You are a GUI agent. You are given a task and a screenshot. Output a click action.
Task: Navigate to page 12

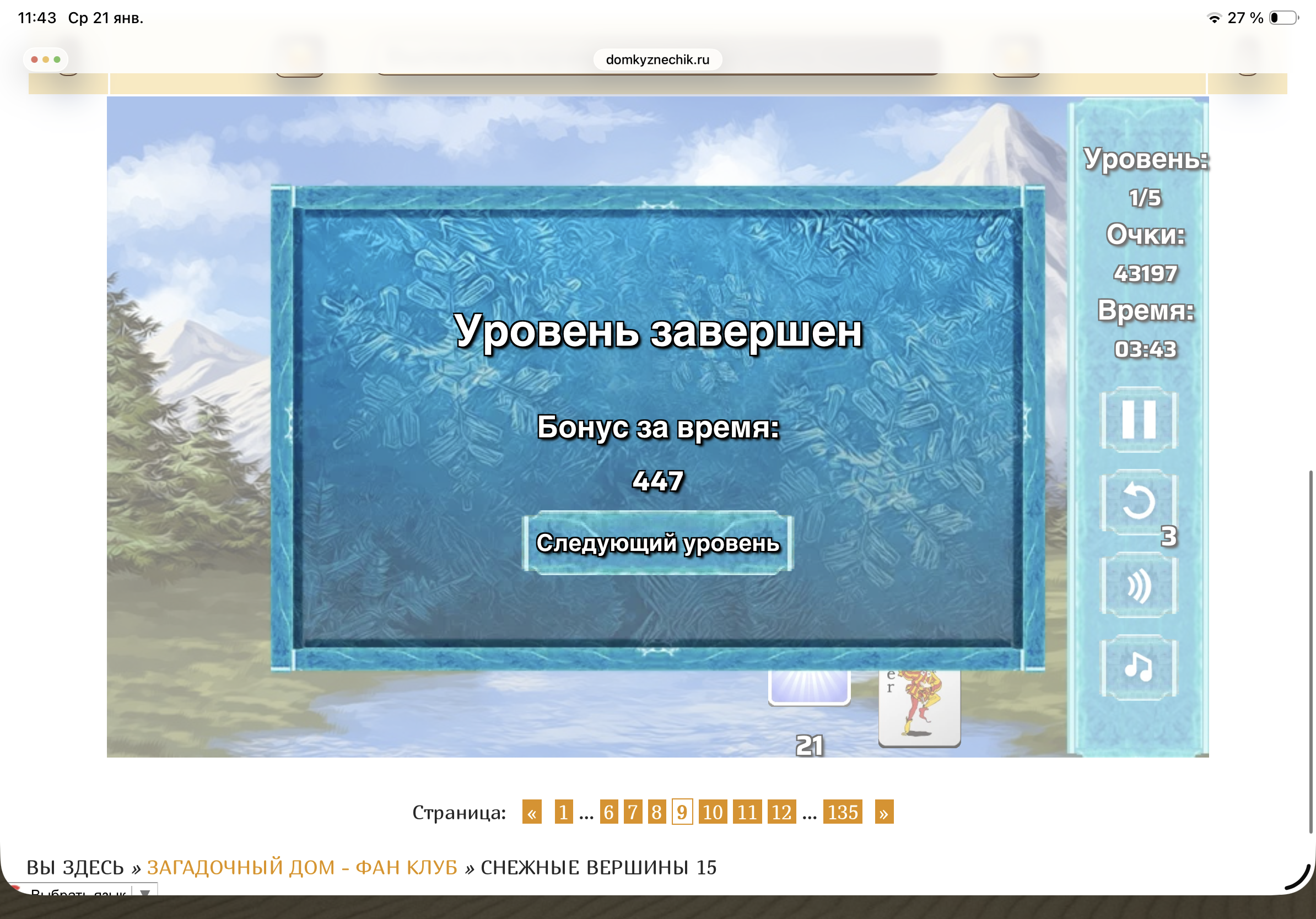point(781,812)
